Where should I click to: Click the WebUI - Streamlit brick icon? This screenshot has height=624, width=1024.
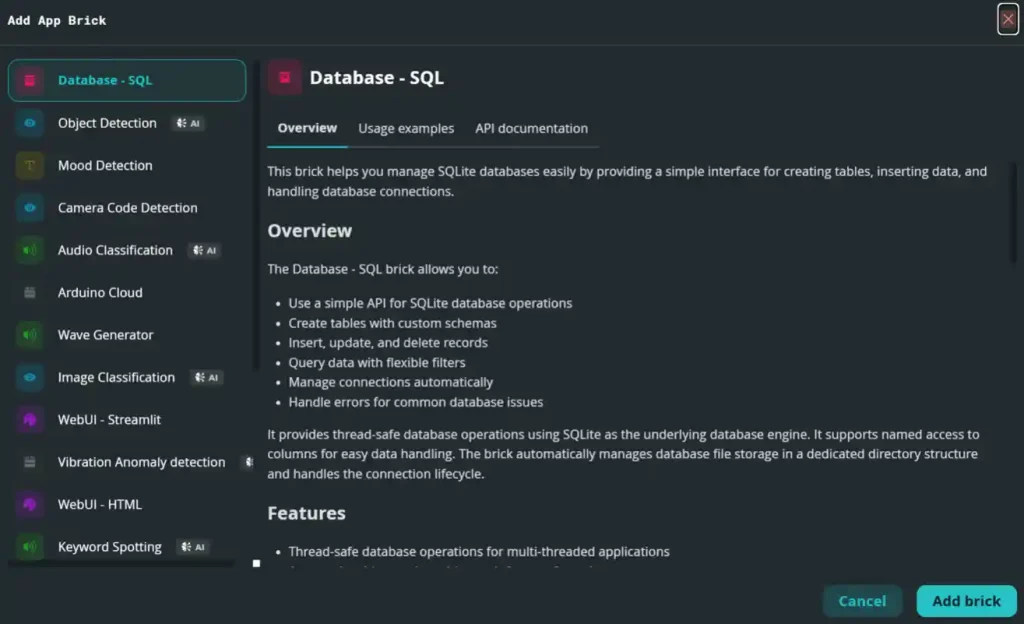tap(30, 420)
